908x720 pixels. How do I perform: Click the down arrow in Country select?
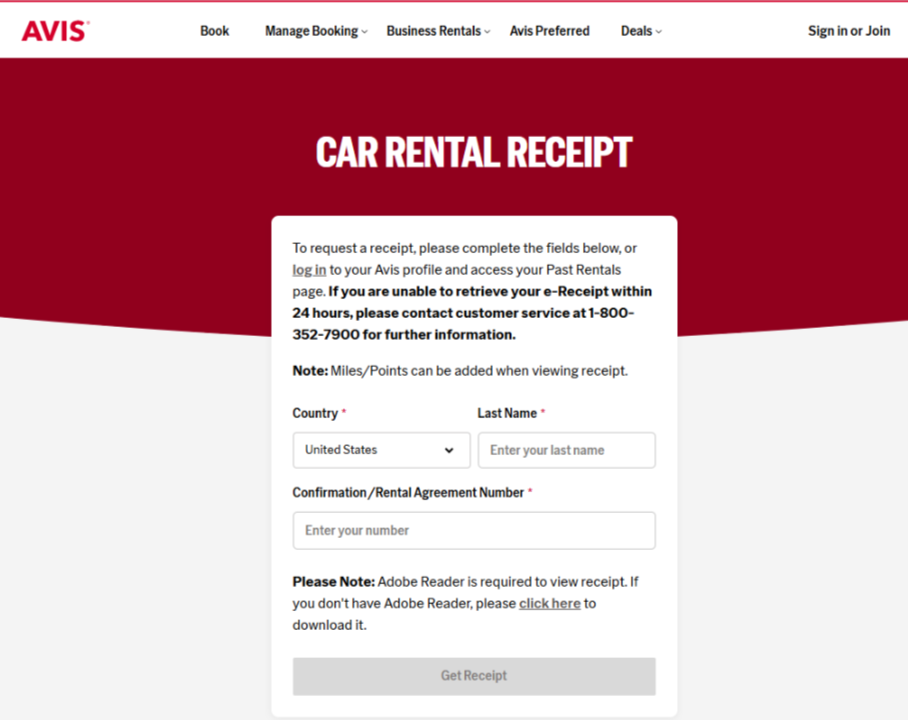(449, 450)
